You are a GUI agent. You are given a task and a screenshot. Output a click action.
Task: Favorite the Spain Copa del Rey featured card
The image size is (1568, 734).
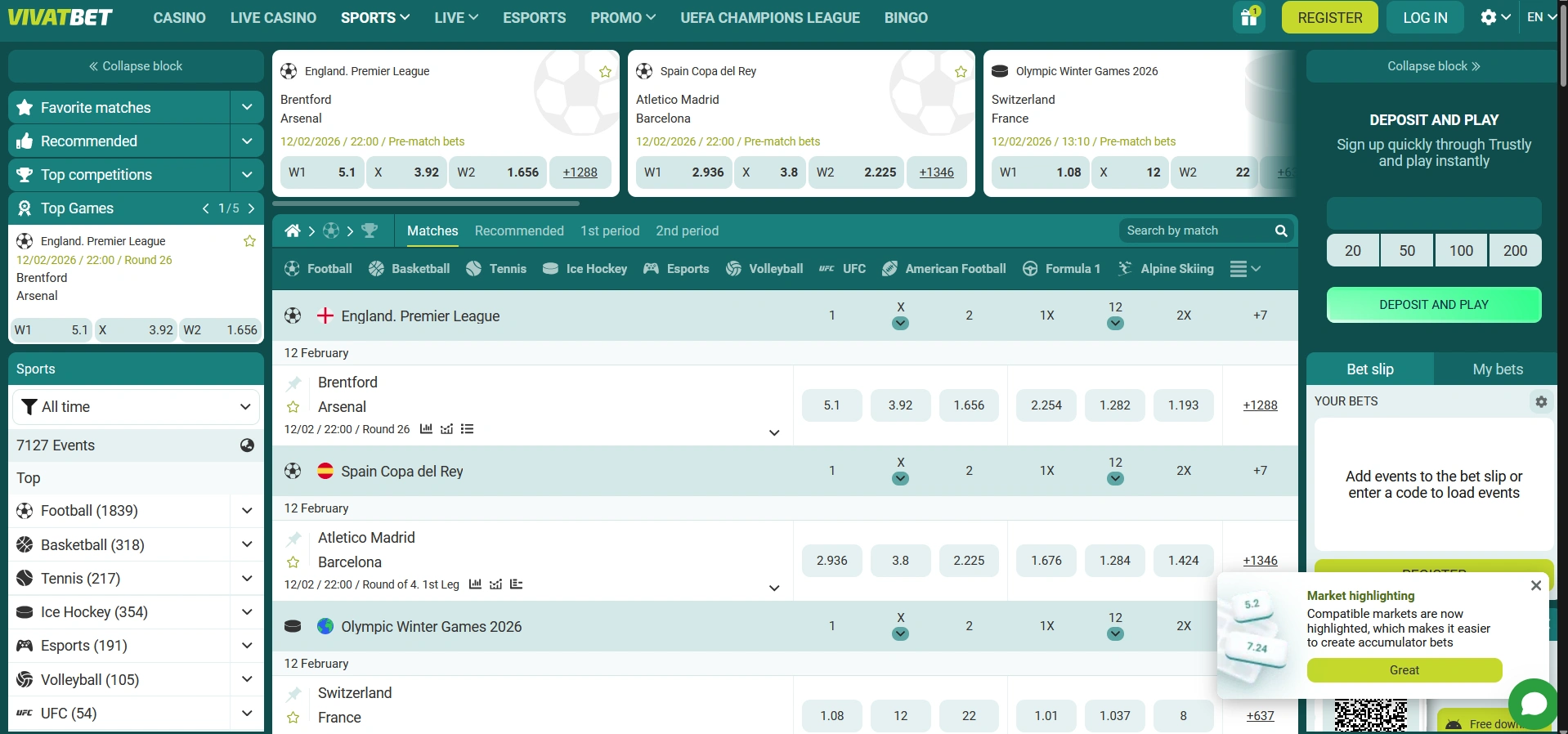click(x=961, y=72)
